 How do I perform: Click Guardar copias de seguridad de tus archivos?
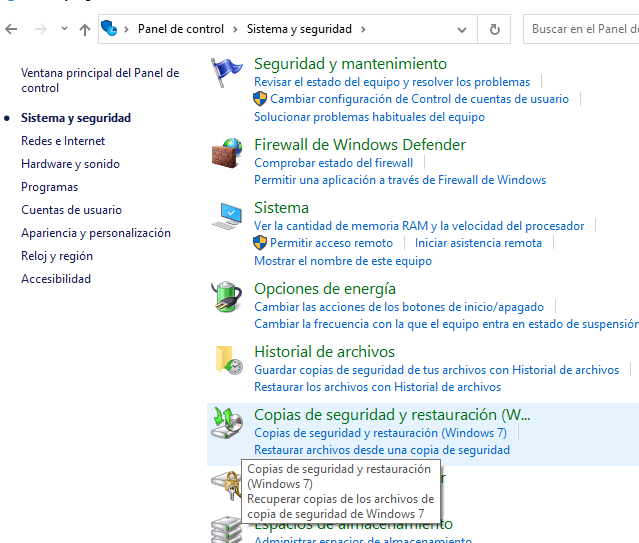coord(436,370)
